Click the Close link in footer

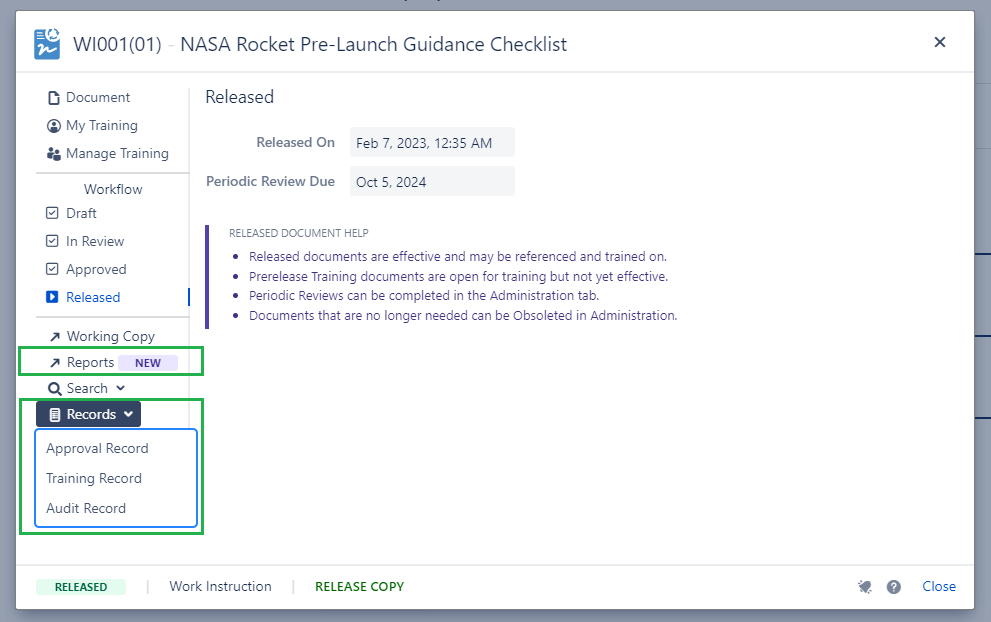938,587
